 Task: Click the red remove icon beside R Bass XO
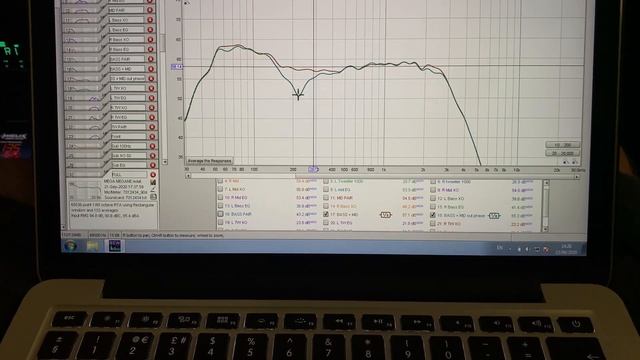150,40
